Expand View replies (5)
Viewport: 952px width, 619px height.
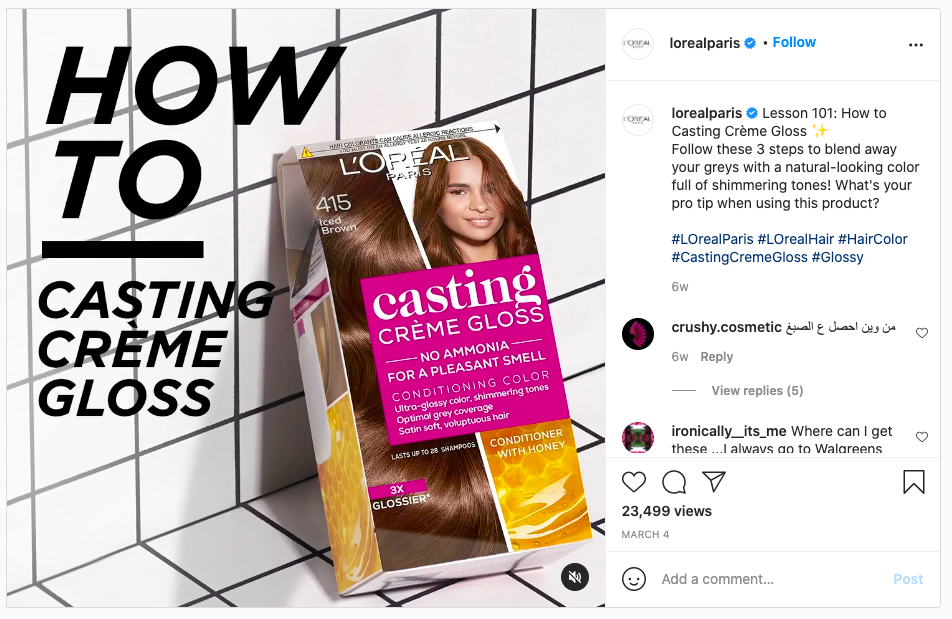[x=757, y=390]
